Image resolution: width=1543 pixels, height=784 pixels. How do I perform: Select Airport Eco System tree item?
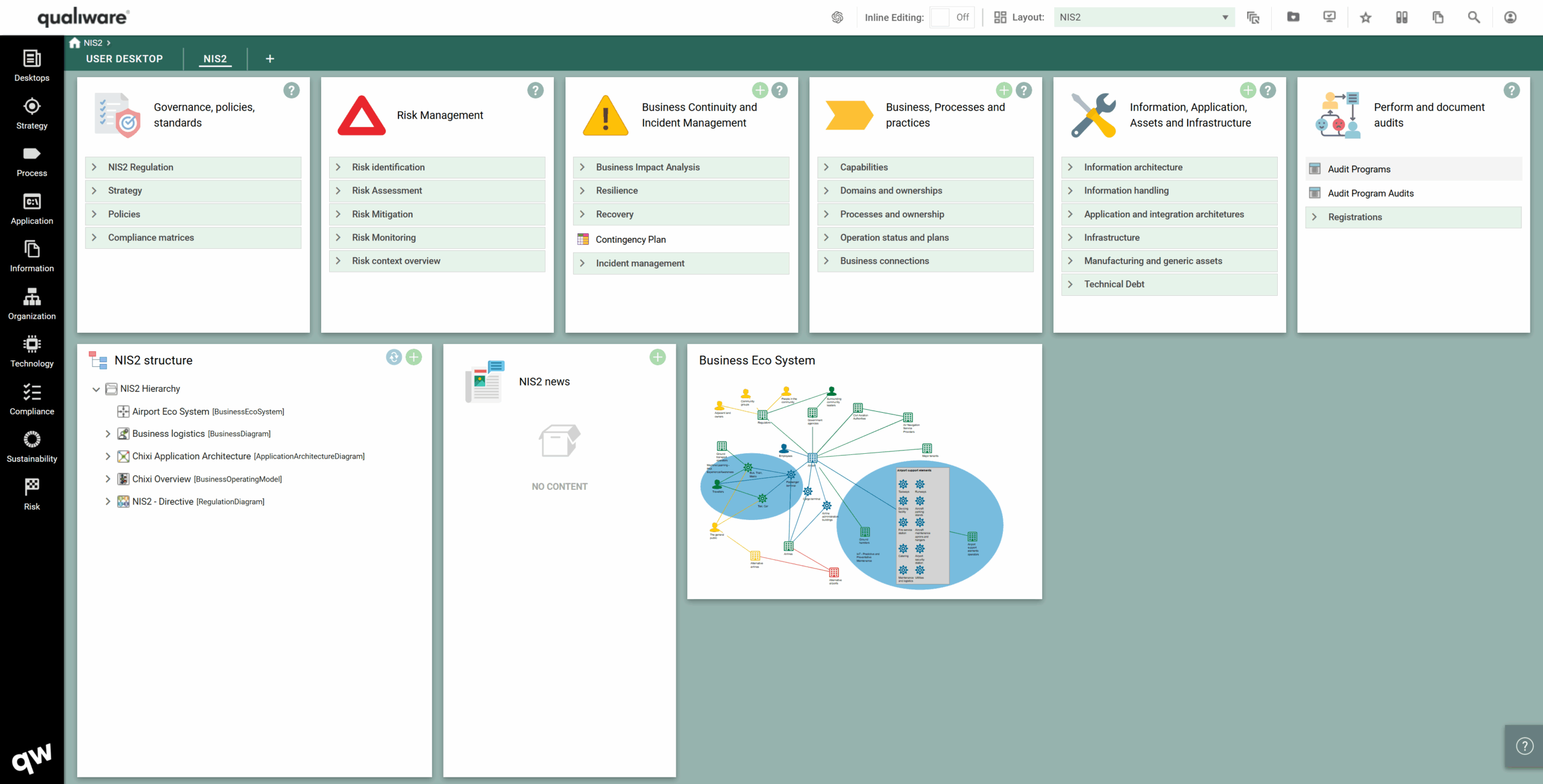click(171, 412)
